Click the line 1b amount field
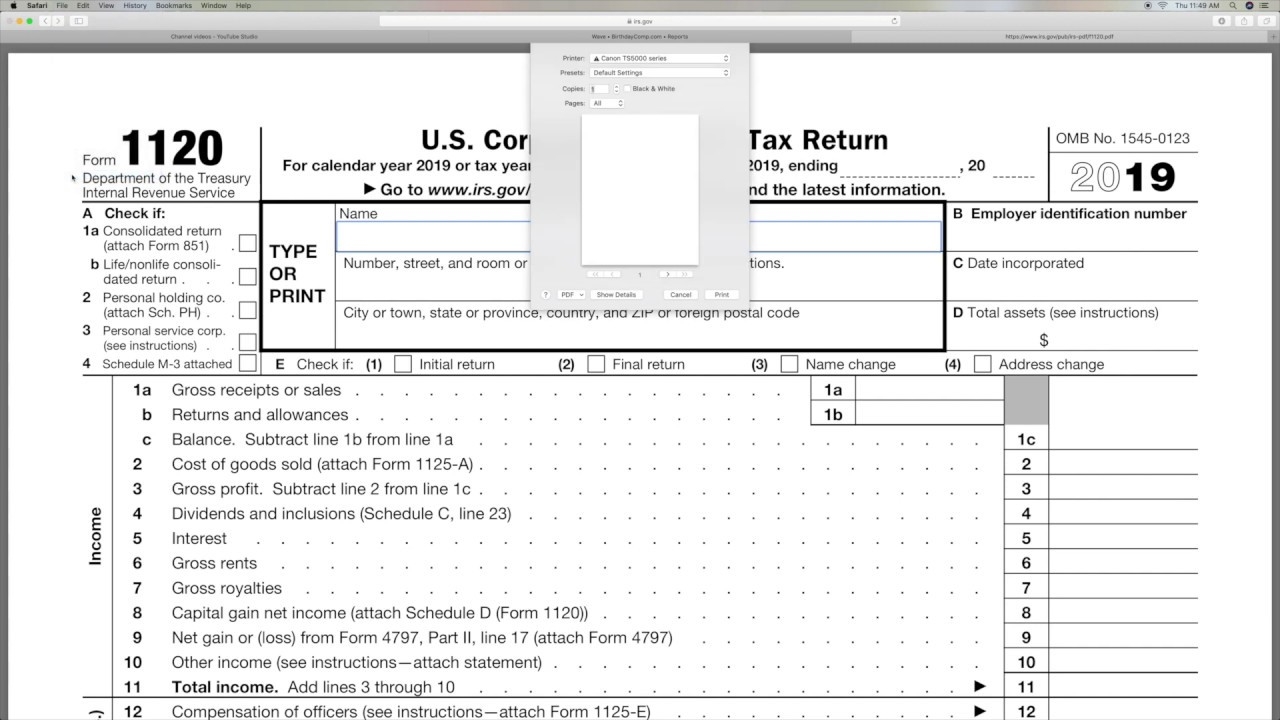The image size is (1280, 720). (929, 414)
